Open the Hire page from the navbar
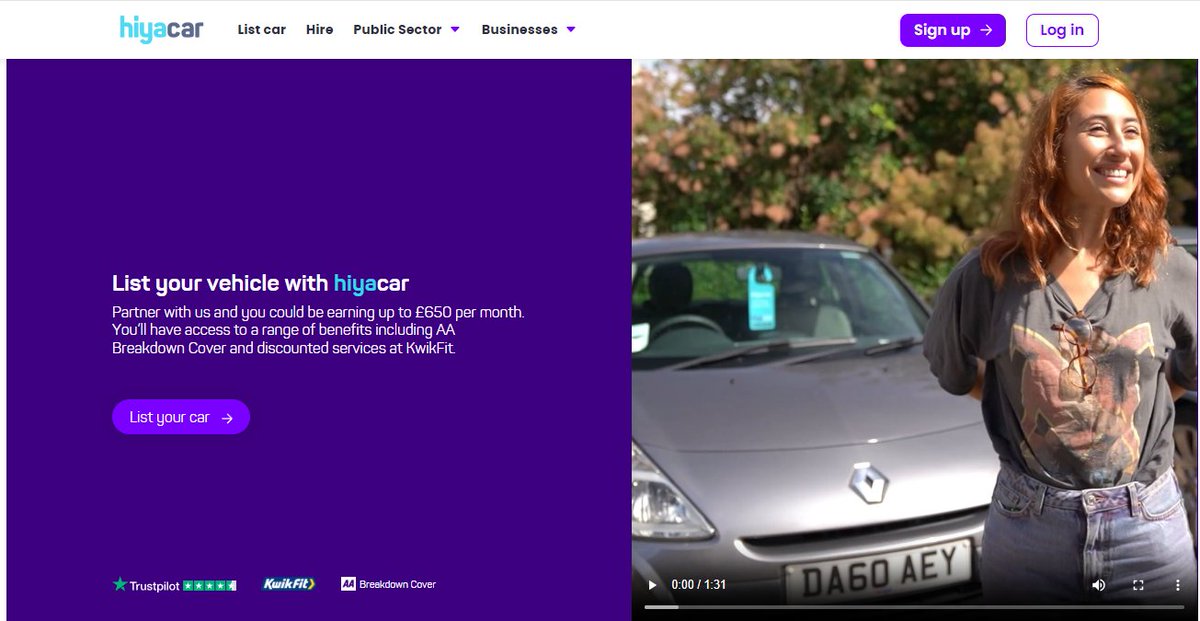The width and height of the screenshot is (1200, 621). click(x=319, y=30)
